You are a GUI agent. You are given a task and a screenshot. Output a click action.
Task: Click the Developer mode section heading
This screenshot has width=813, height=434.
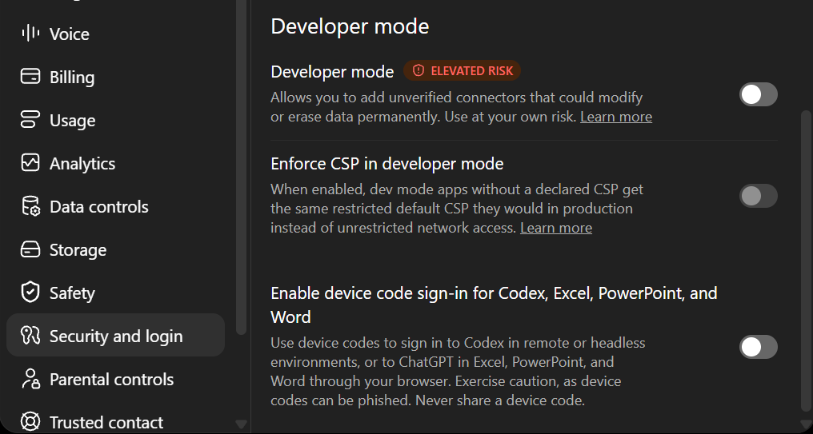pos(349,26)
